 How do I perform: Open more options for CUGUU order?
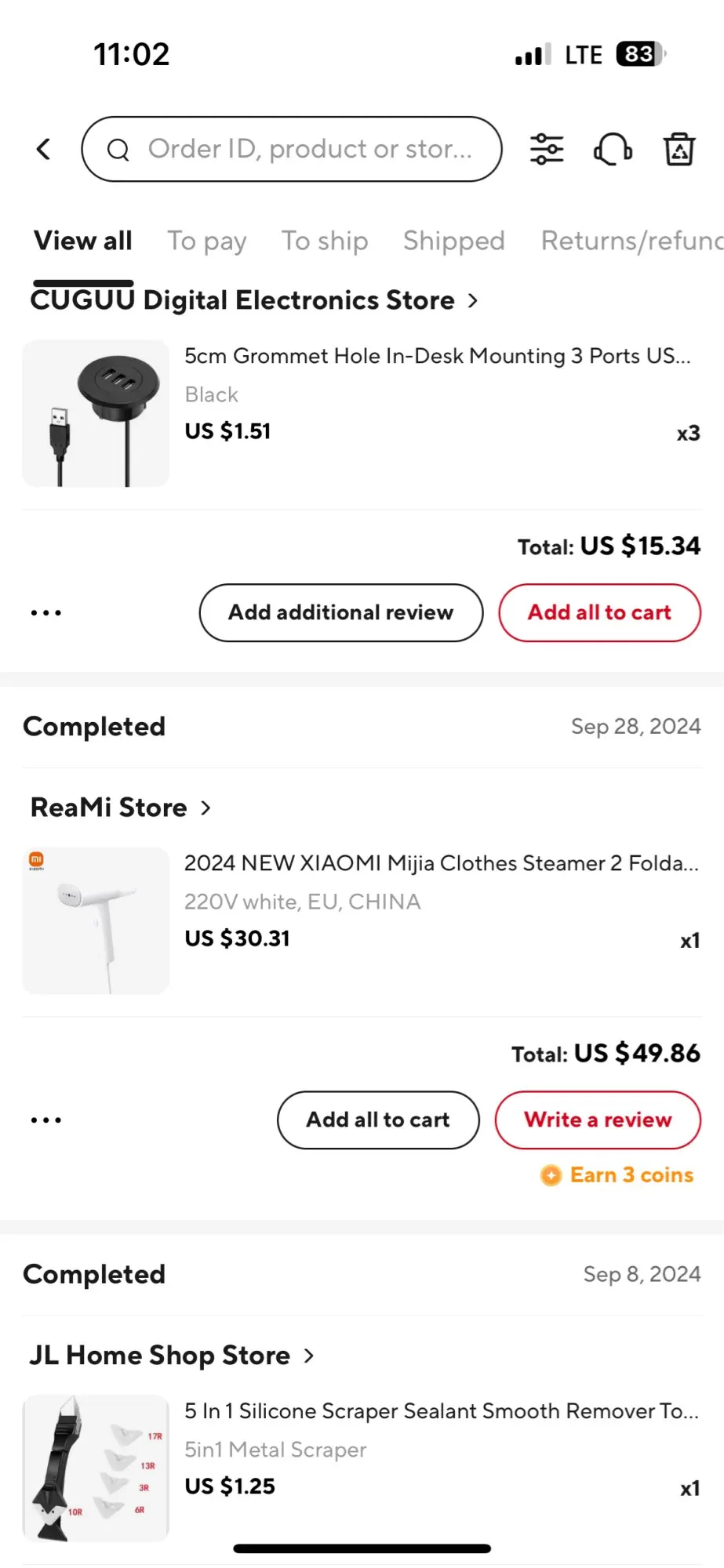(x=46, y=613)
